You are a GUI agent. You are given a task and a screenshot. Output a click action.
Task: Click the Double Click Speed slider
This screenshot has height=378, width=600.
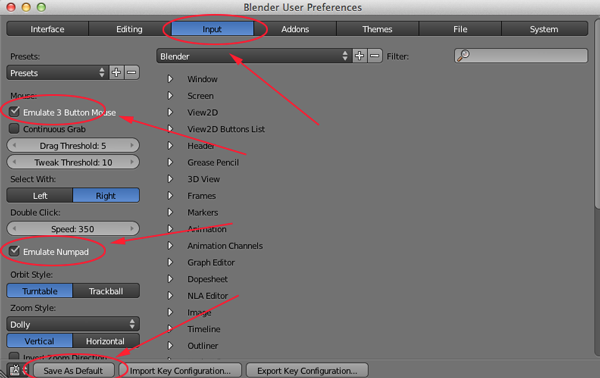coord(73,229)
